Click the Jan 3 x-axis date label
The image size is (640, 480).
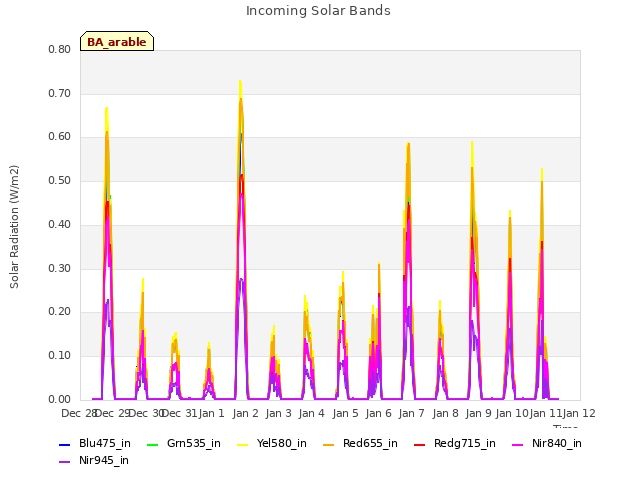(x=278, y=413)
